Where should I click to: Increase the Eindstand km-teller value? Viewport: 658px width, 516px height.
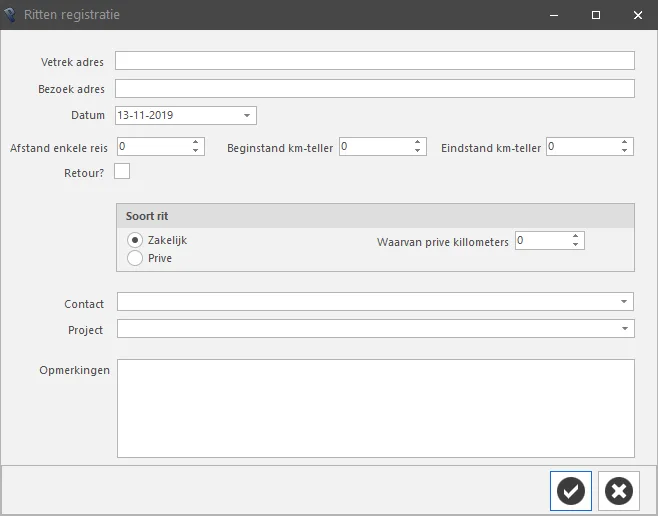click(624, 143)
